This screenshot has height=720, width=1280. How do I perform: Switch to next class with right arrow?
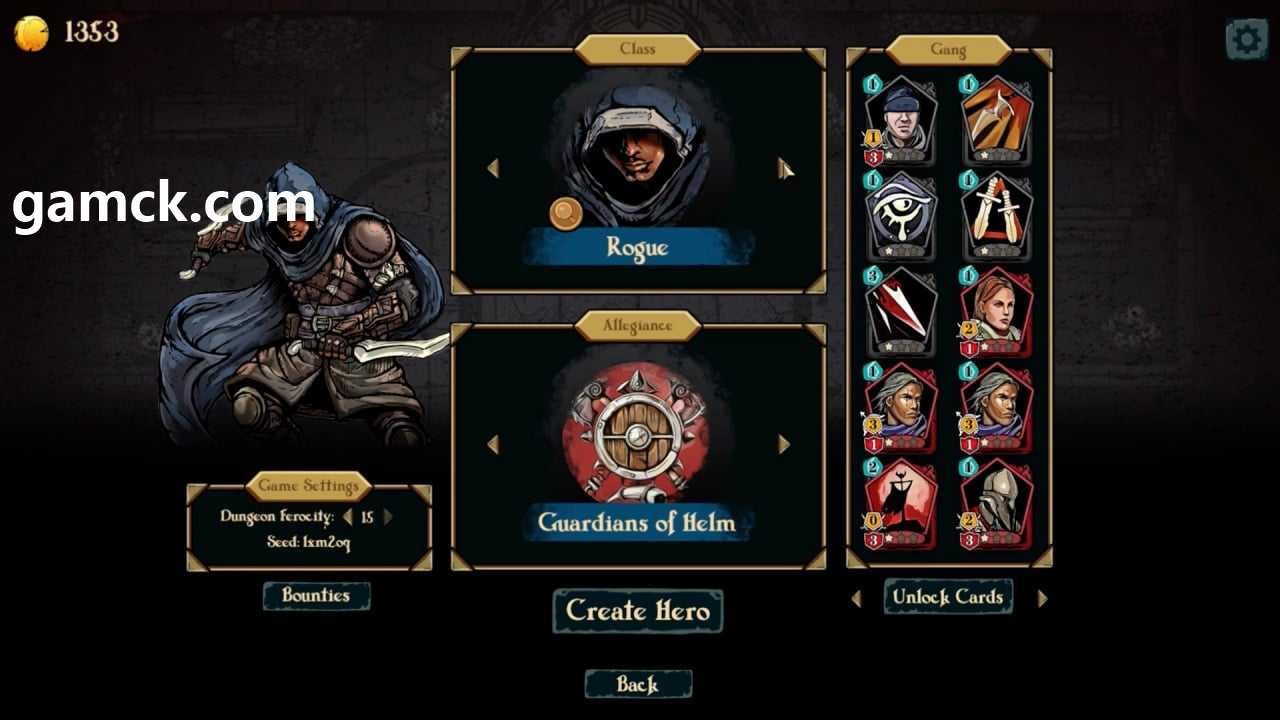click(784, 168)
